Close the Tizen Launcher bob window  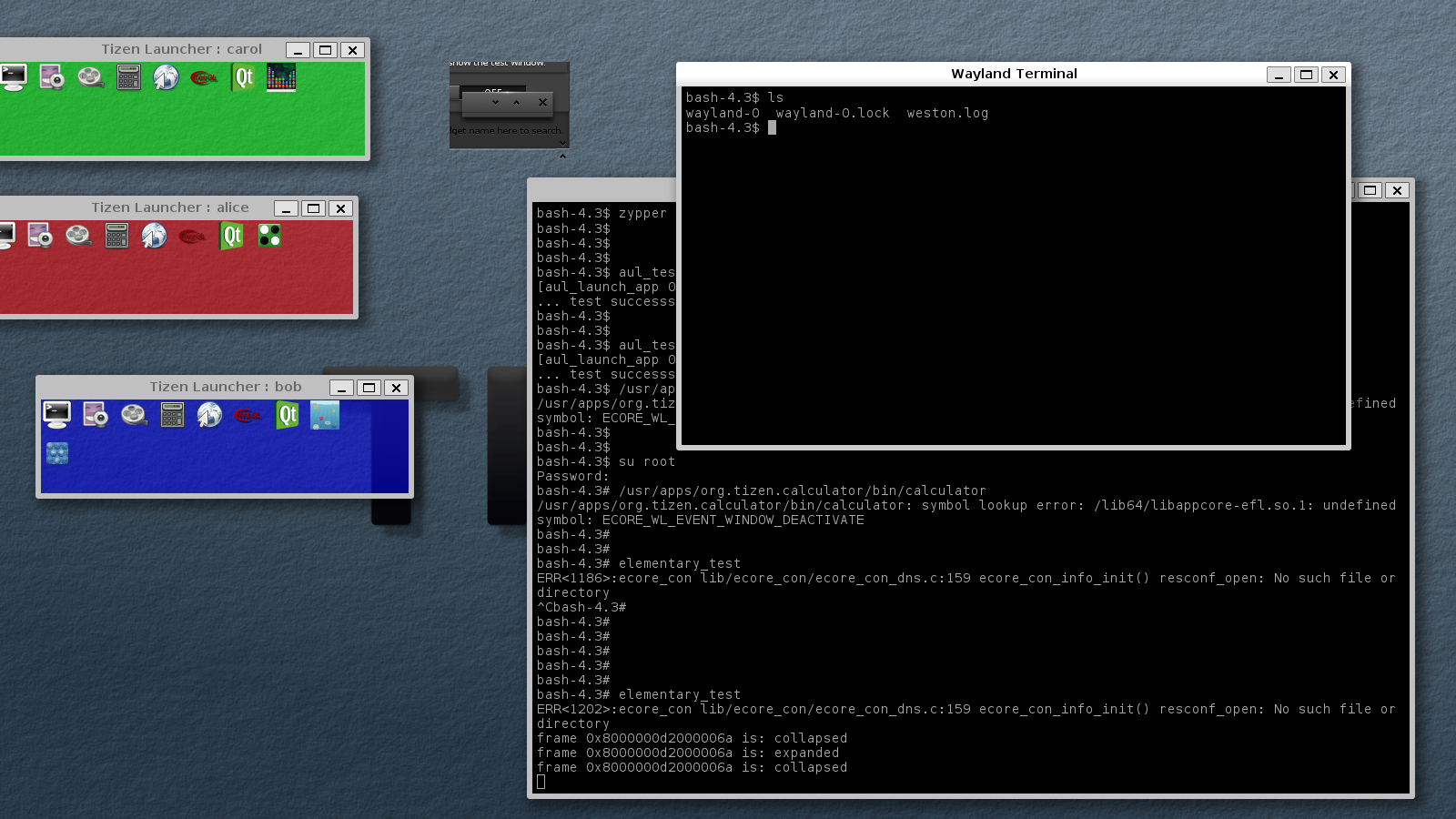(396, 389)
